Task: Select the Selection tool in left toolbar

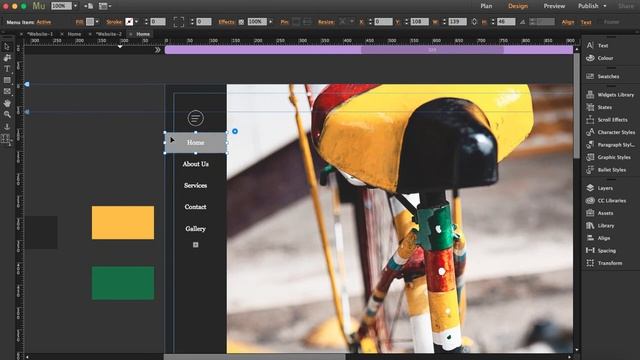Action: click(7, 47)
